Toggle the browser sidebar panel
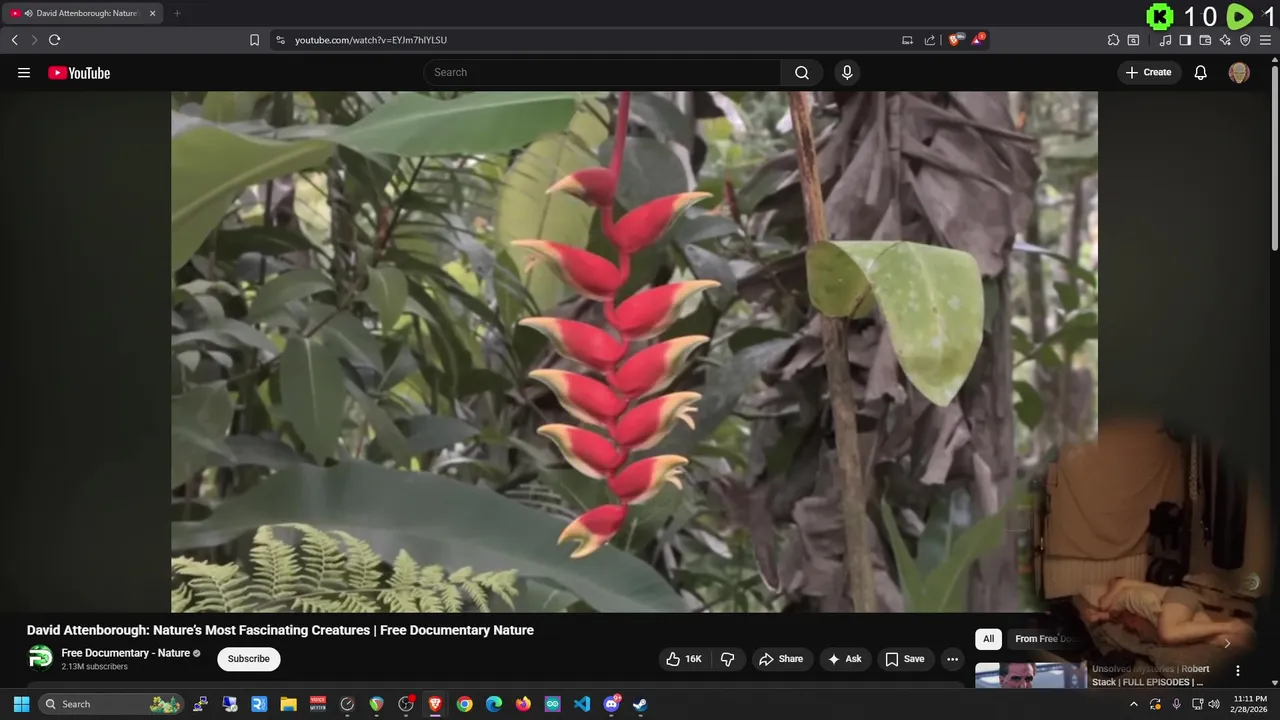This screenshot has height=720, width=1280. (x=1185, y=40)
